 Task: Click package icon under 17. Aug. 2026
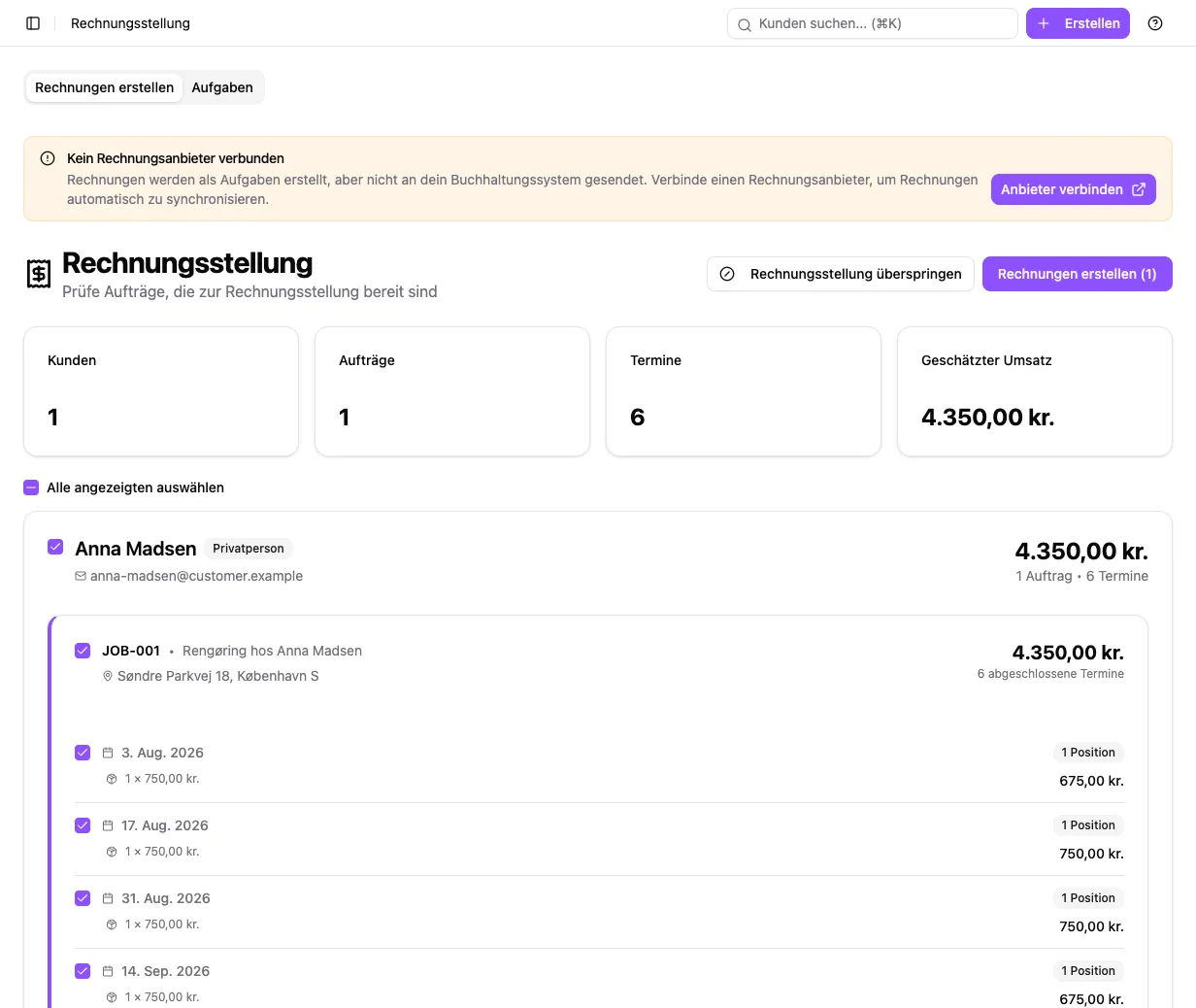[112, 852]
